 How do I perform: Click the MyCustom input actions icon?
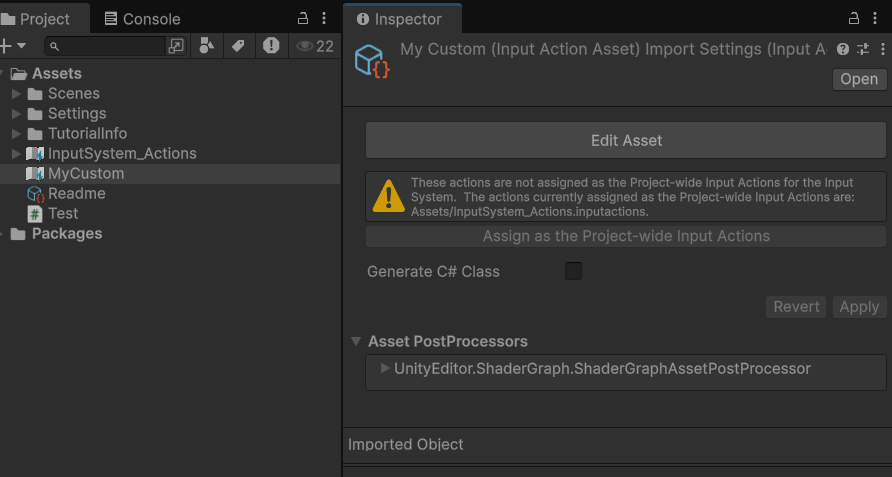coord(35,174)
